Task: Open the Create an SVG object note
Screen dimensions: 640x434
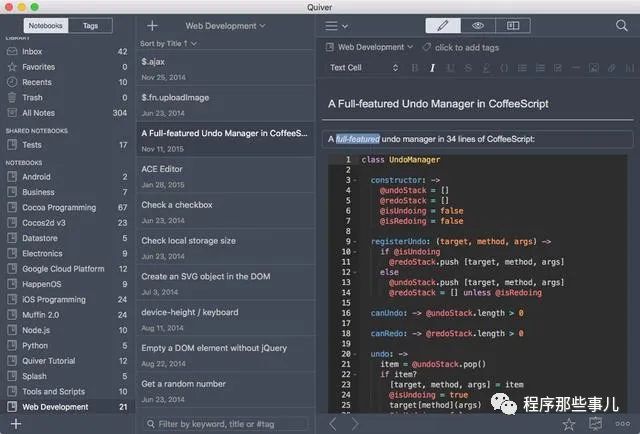Action: pyautogui.click(x=225, y=284)
